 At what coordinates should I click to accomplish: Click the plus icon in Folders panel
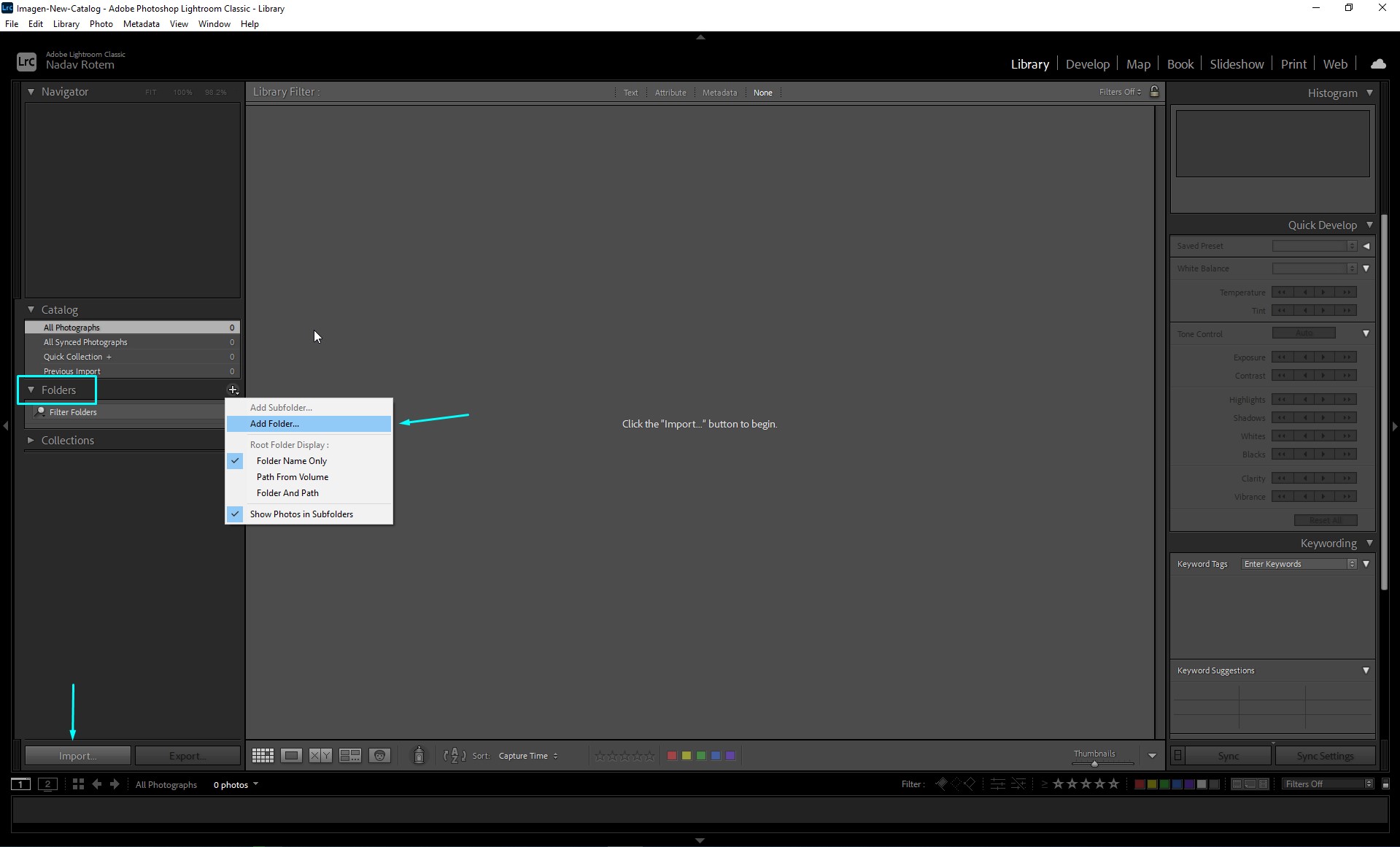[233, 390]
